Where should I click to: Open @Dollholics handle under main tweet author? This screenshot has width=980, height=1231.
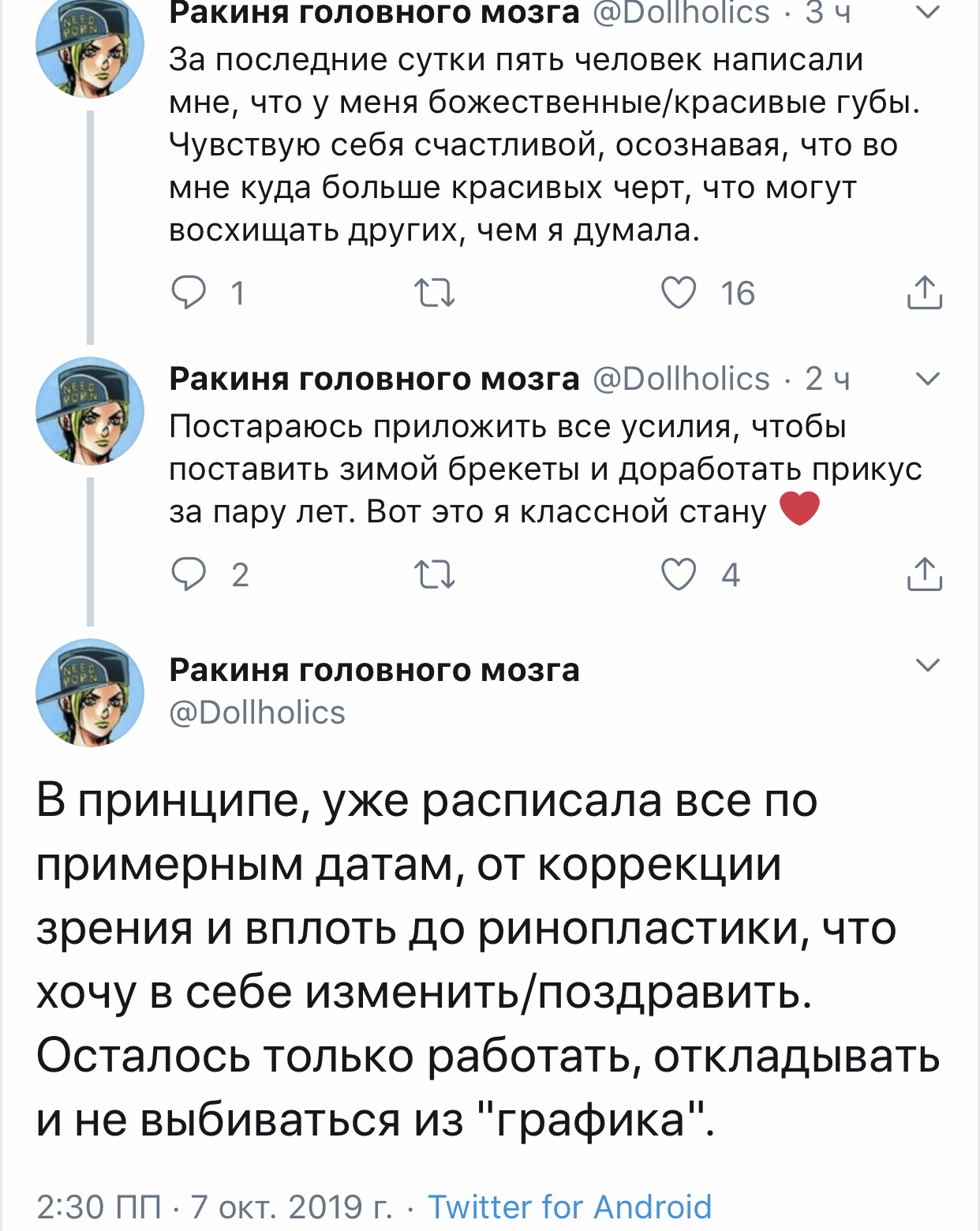coord(257,713)
